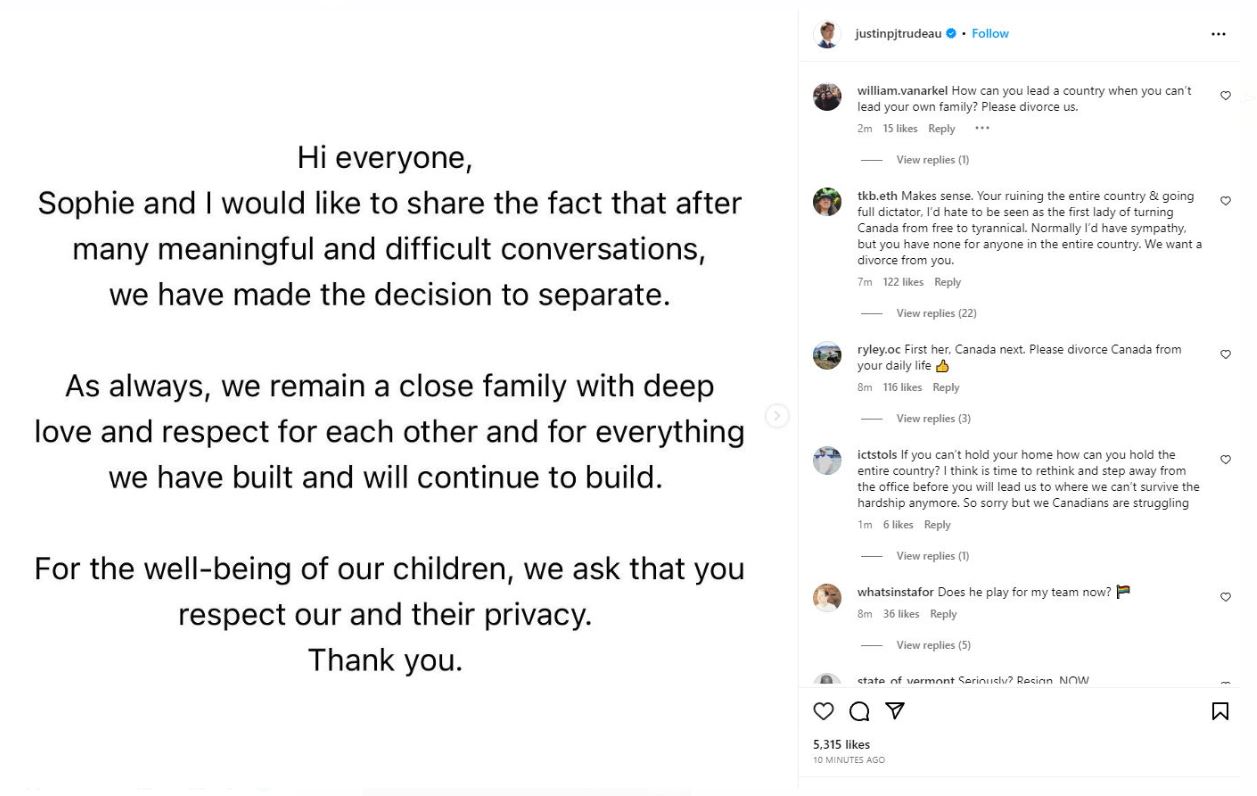This screenshot has width=1257, height=796.
Task: Expand the 22 replies under tkb.eth's comment
Action: coord(936,313)
